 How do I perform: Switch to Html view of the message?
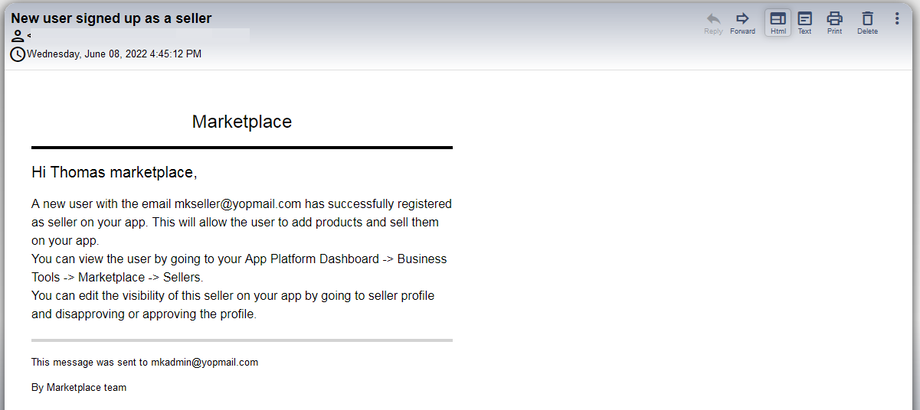(778, 19)
